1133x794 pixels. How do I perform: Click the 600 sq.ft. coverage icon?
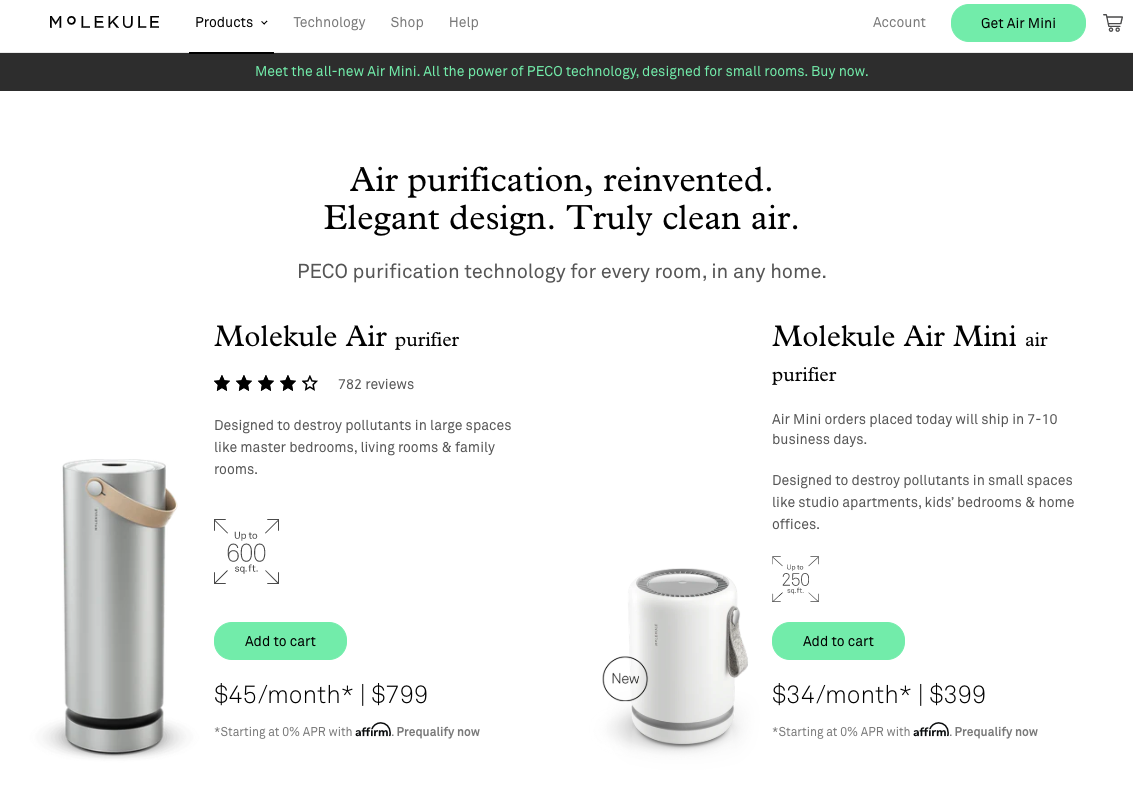coord(246,551)
